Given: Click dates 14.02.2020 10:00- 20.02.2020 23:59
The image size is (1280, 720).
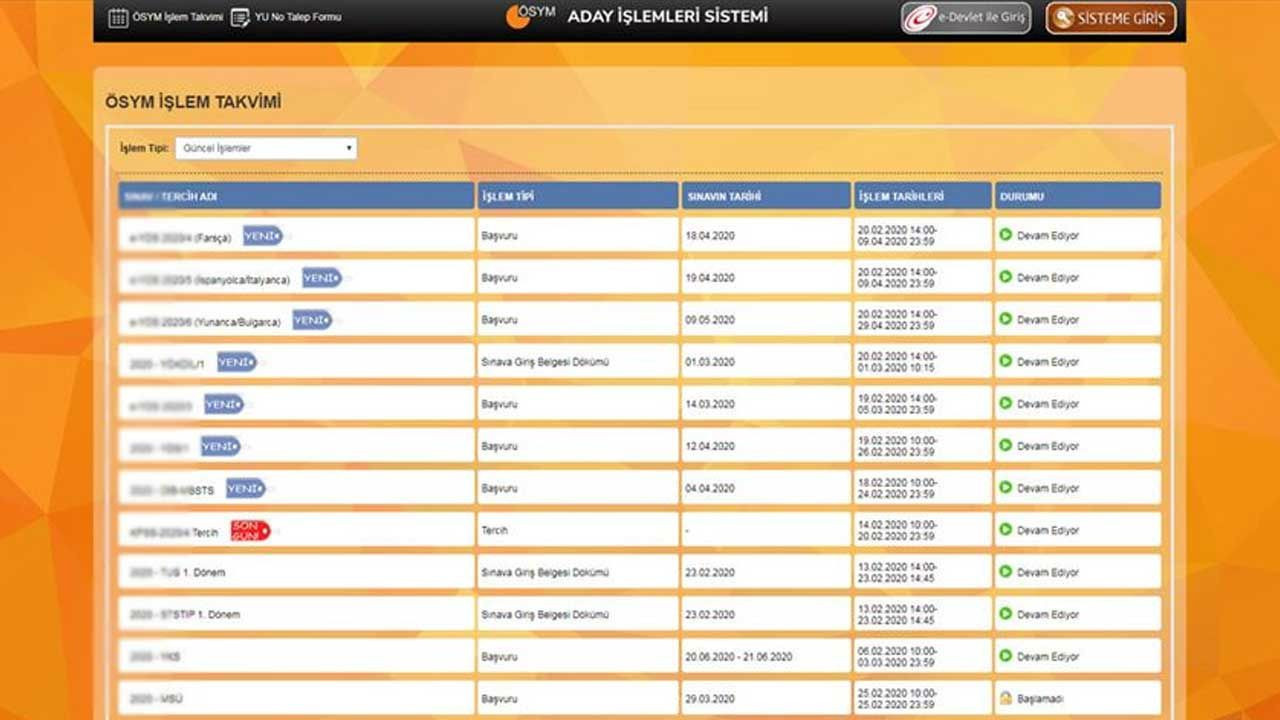Looking at the screenshot, I should [x=897, y=530].
